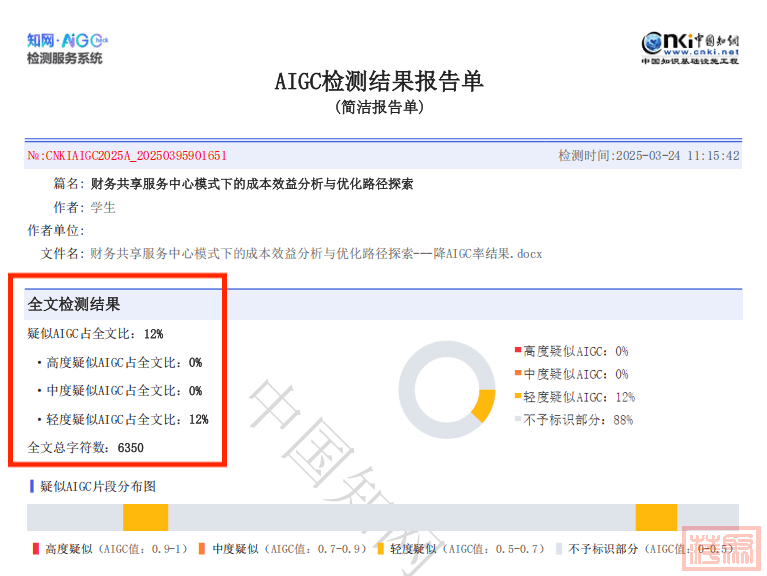
Task: Click the 疑似AIGC片段分布图 heading
Action: point(98,487)
